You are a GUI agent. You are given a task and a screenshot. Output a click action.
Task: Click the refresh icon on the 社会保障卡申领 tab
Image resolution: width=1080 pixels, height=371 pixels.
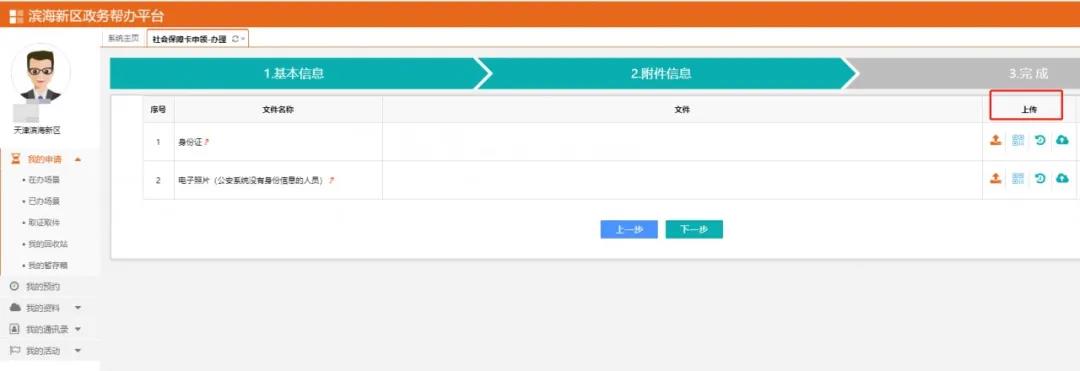click(236, 39)
